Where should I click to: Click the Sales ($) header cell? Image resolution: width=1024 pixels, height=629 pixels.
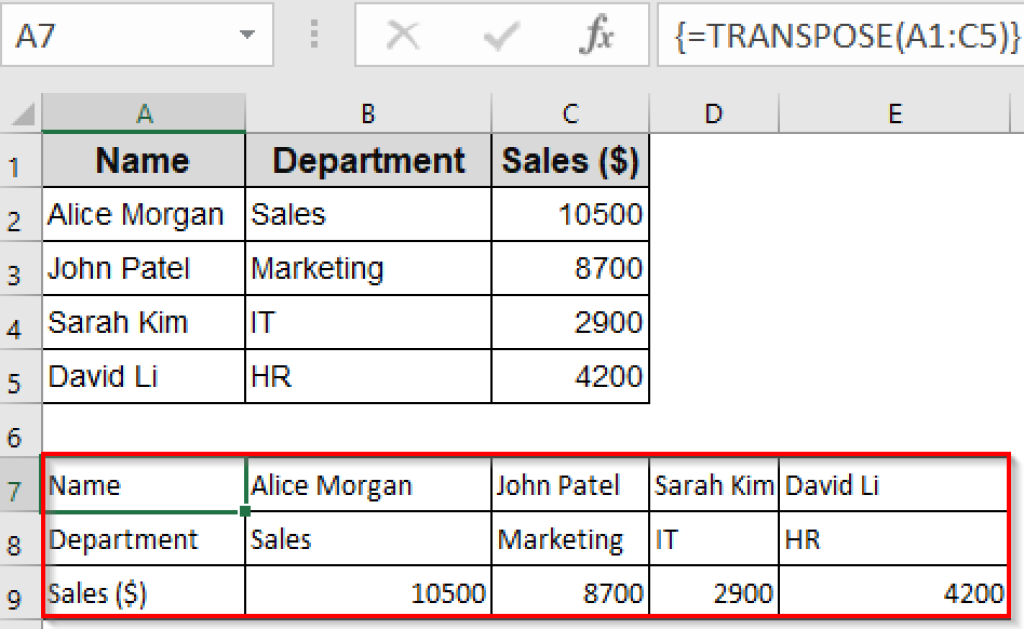(x=570, y=160)
